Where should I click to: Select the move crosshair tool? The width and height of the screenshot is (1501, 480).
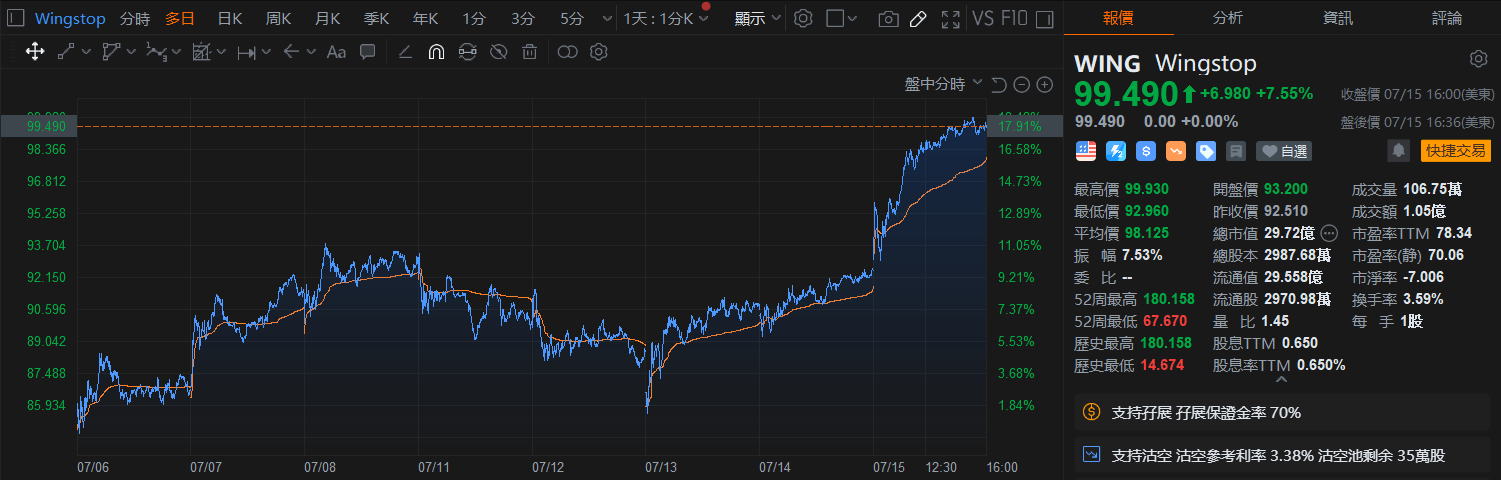coord(35,52)
